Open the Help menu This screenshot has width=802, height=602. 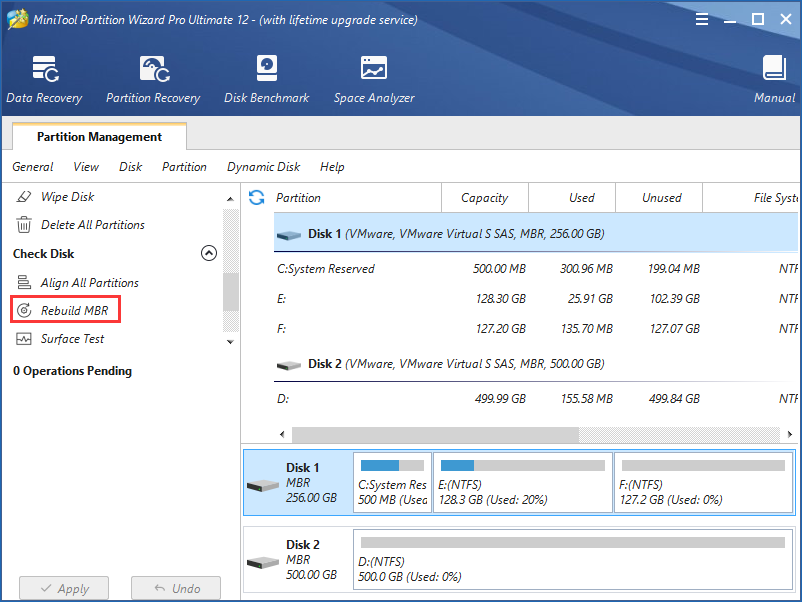coord(332,167)
